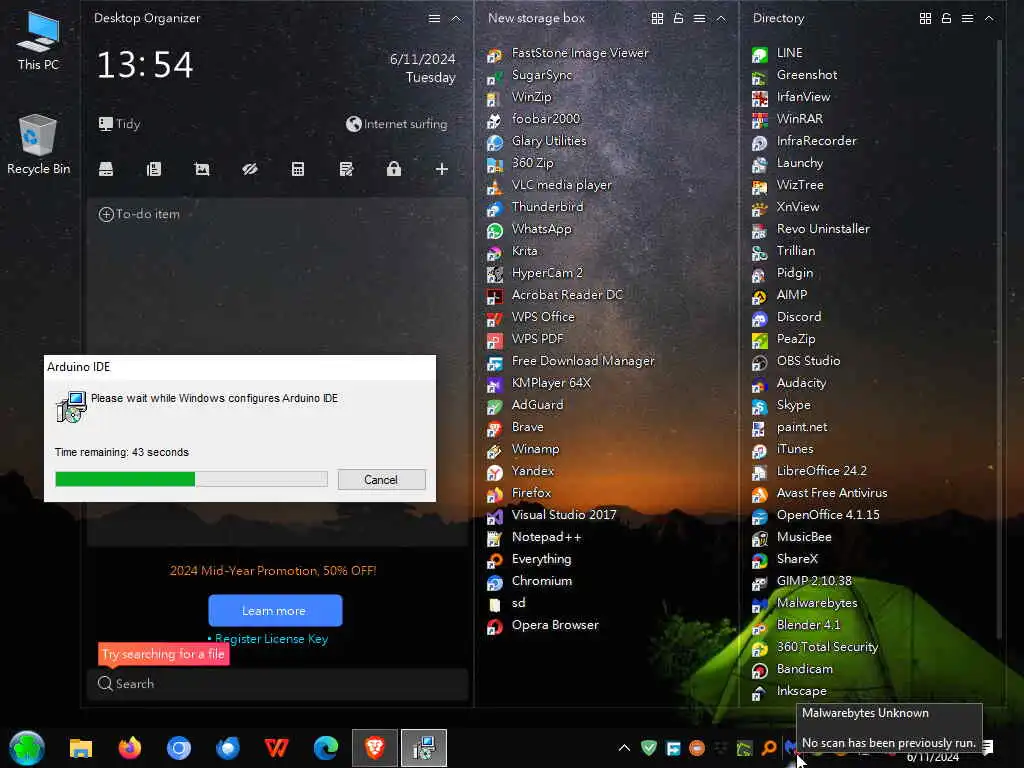Open Krita shortcut

tap(512, 251)
